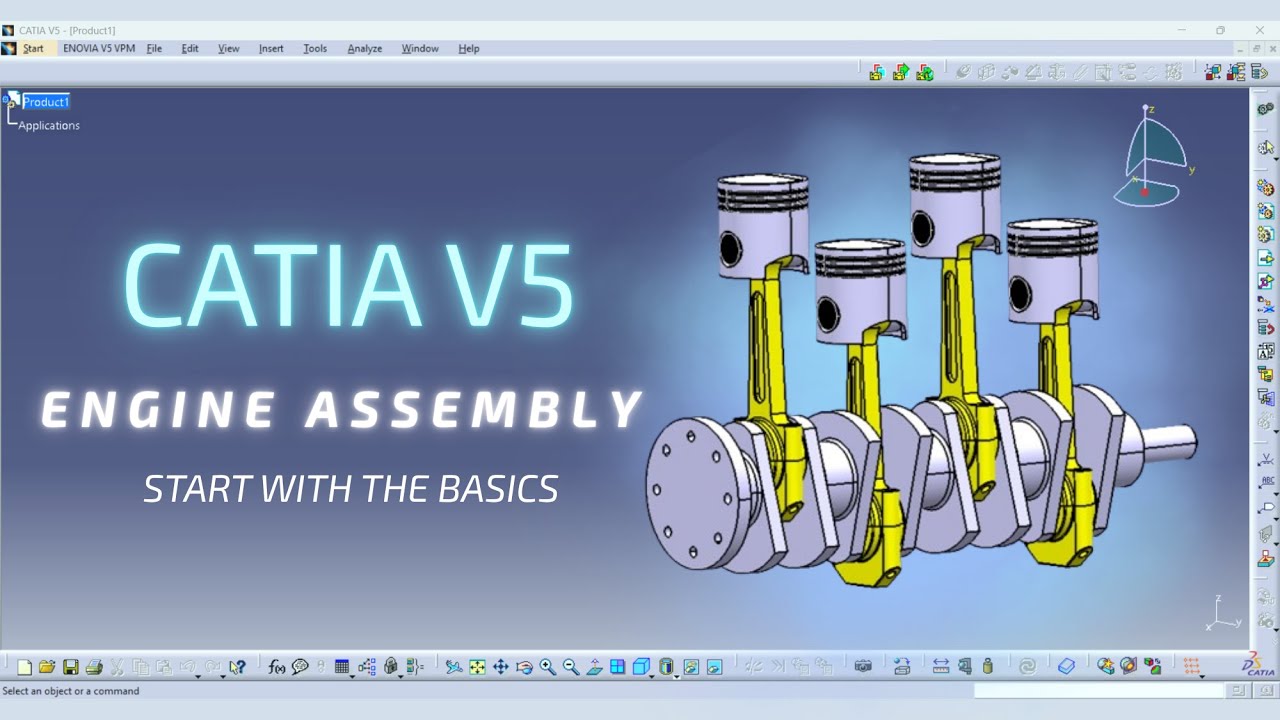Screen dimensions: 1280x720
Task: Click the Fly mode airplane icon
Action: coord(454,667)
